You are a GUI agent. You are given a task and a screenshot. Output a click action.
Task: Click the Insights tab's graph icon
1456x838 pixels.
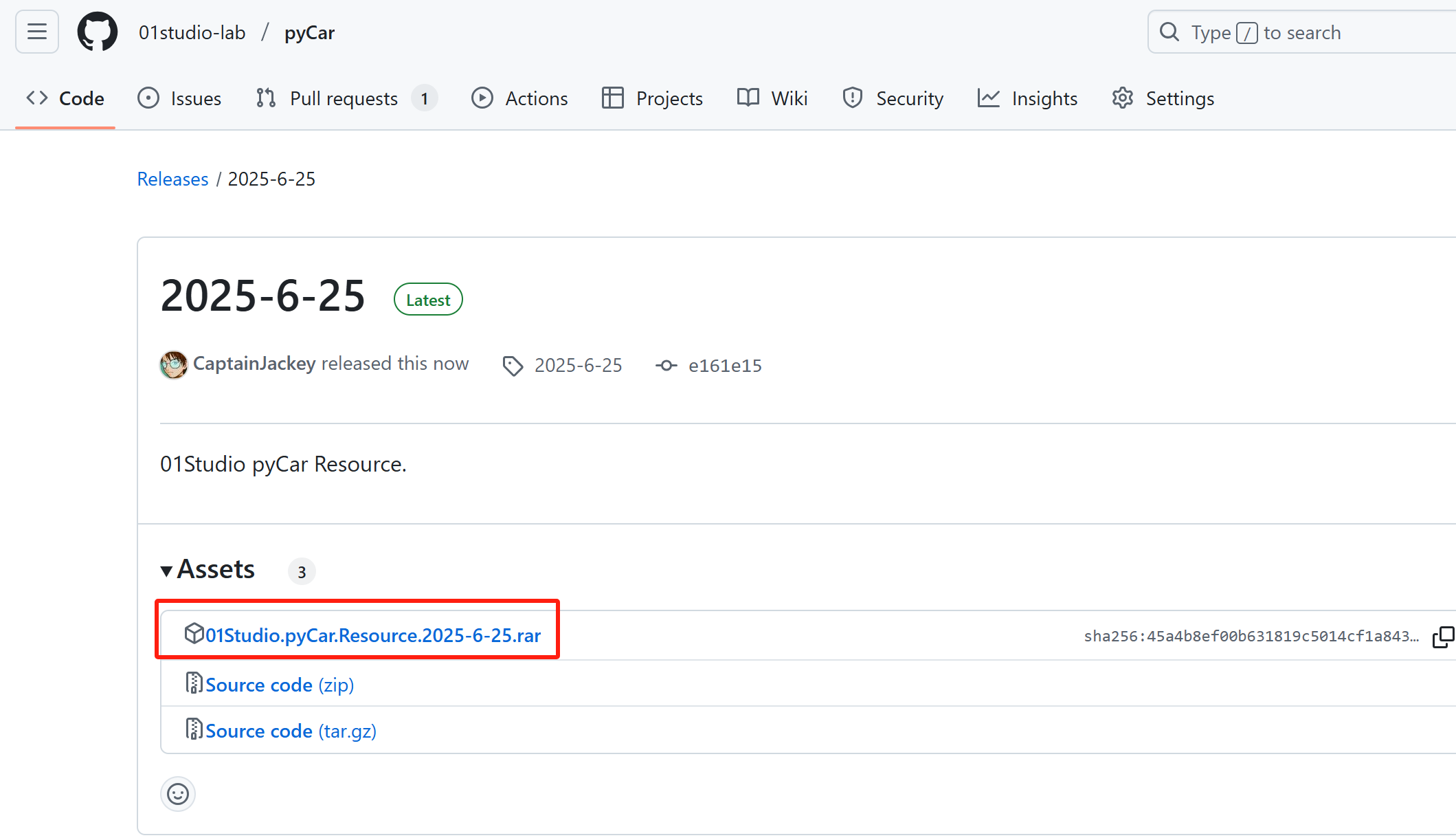[989, 98]
